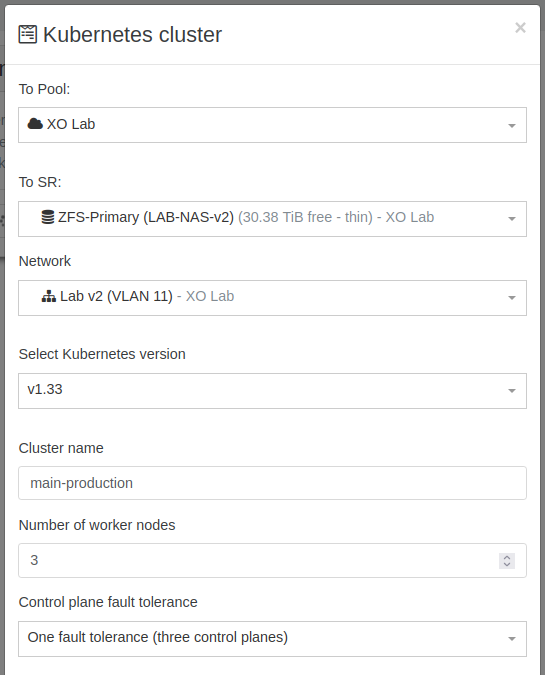Click the XO Lab pool selection text
This screenshot has width=545, height=675.
tap(71, 124)
